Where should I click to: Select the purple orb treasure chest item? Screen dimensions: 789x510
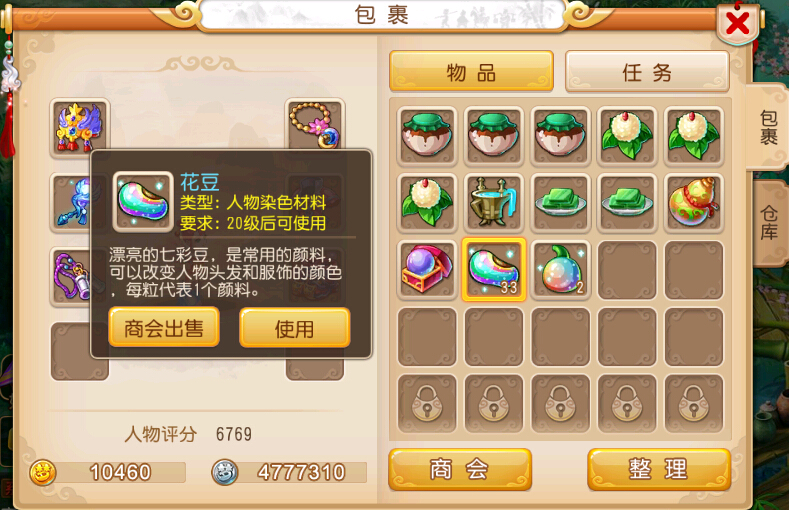[427, 270]
